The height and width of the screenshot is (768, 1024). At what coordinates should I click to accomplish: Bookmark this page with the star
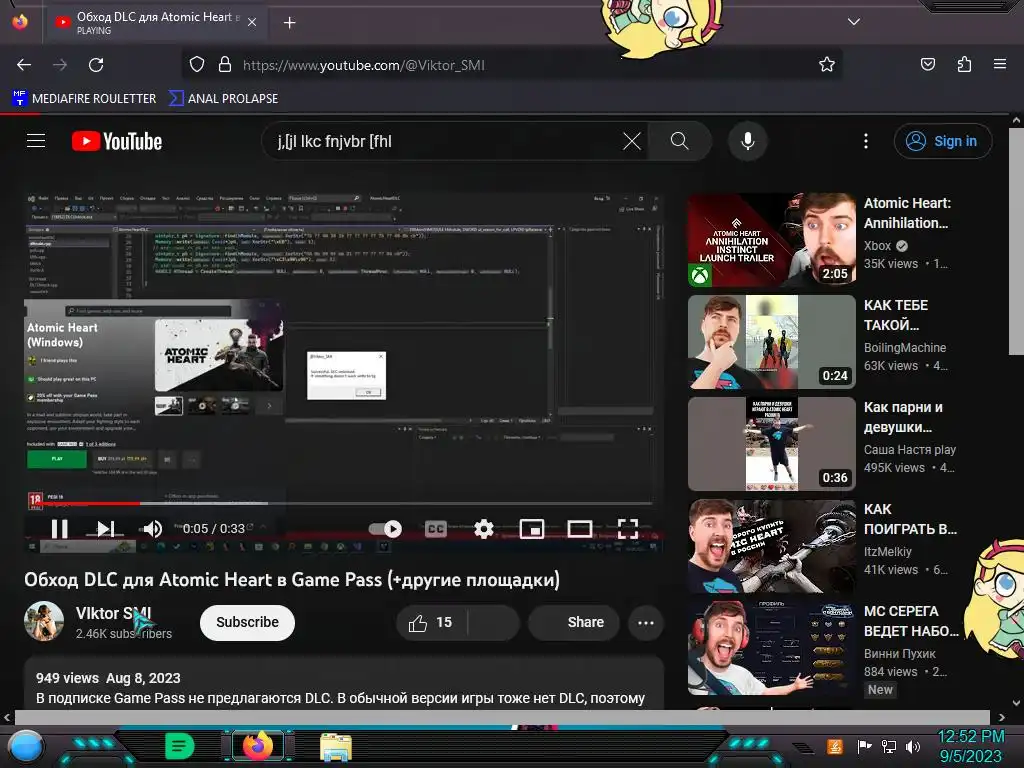(x=827, y=65)
